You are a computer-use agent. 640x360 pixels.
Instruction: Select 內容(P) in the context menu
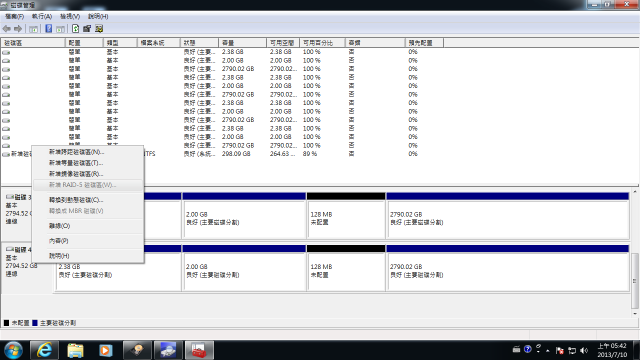[88, 241]
